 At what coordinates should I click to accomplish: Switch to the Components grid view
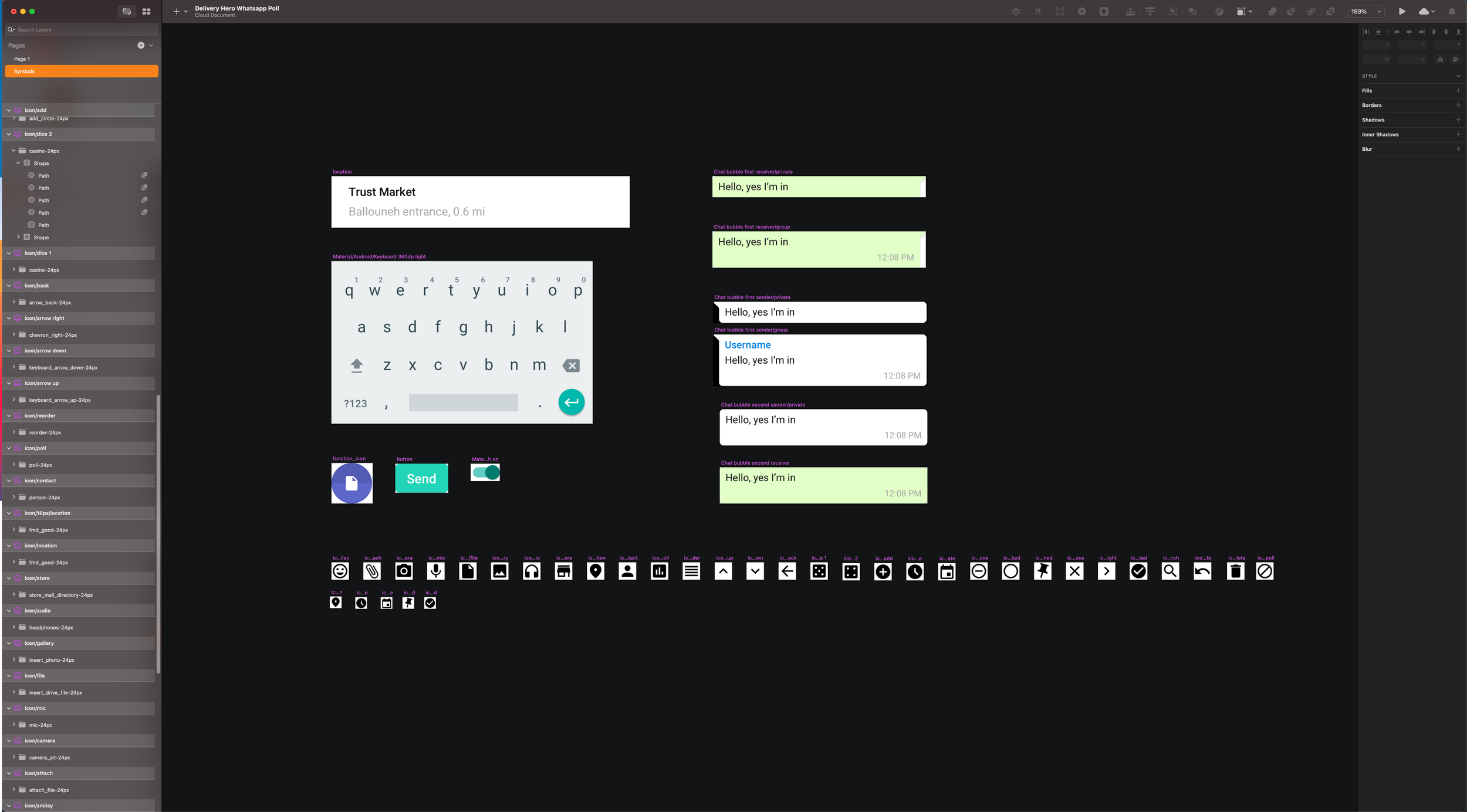(146, 12)
